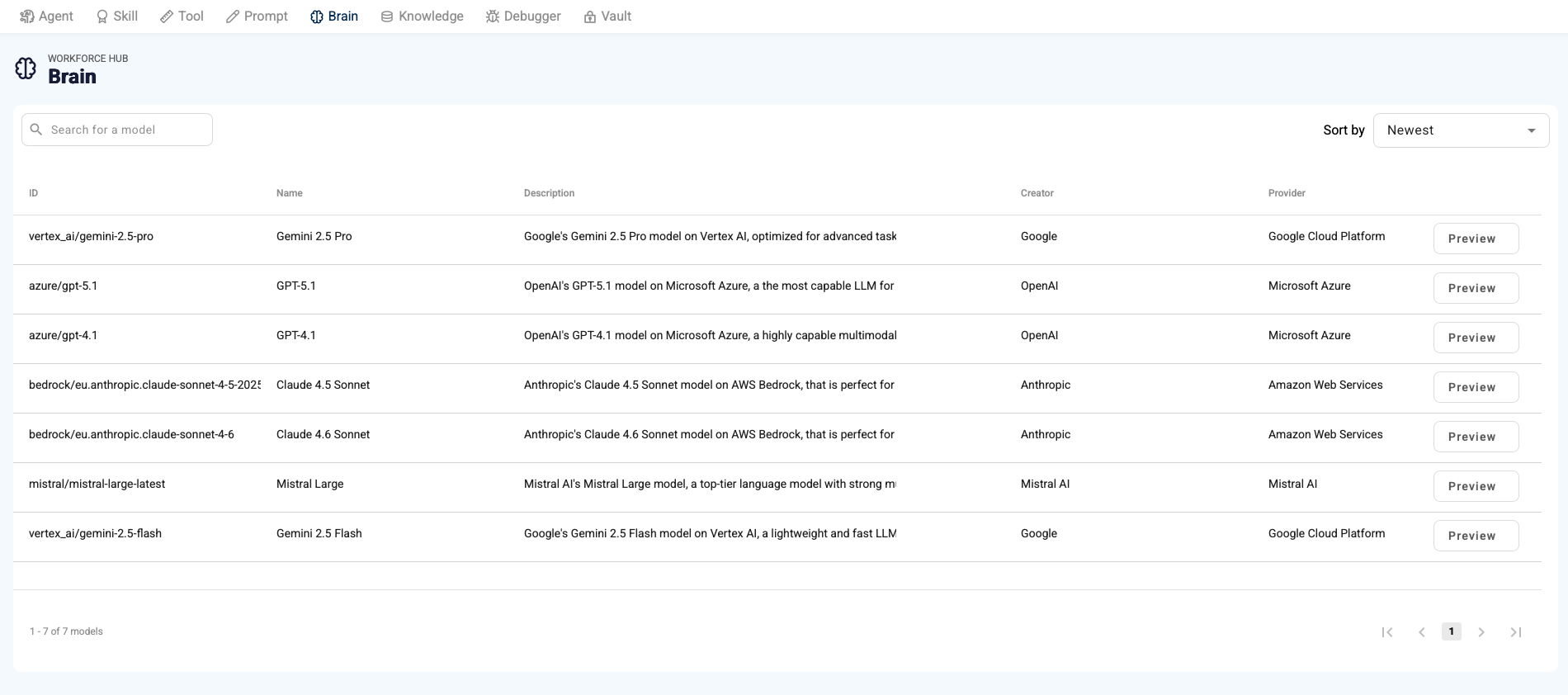The width and height of the screenshot is (1568, 695).
Task: Click the Brain icon in navigation bar
Action: click(x=317, y=17)
